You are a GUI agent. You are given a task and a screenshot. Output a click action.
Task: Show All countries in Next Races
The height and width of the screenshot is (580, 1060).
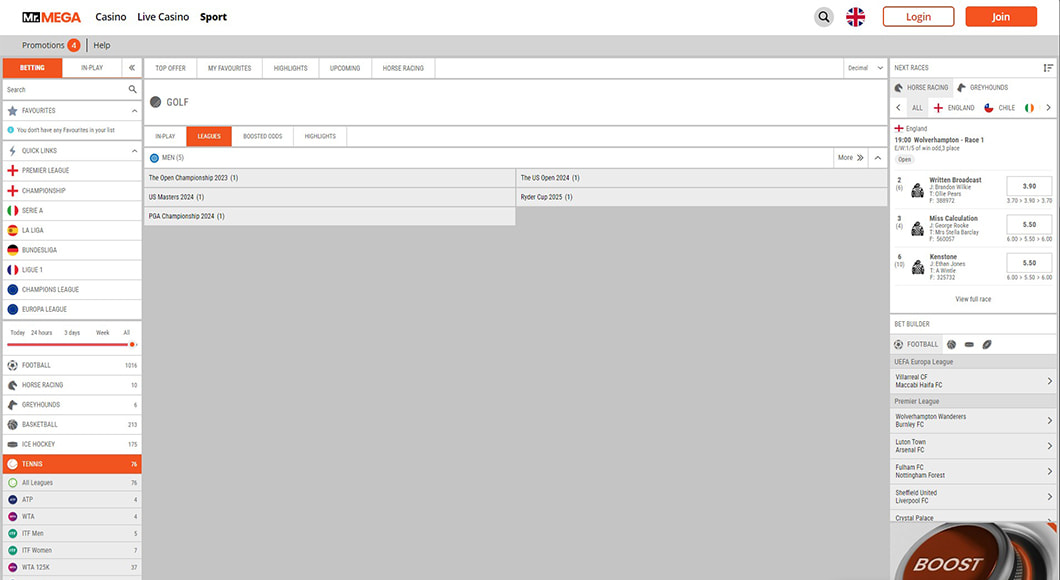(x=917, y=107)
